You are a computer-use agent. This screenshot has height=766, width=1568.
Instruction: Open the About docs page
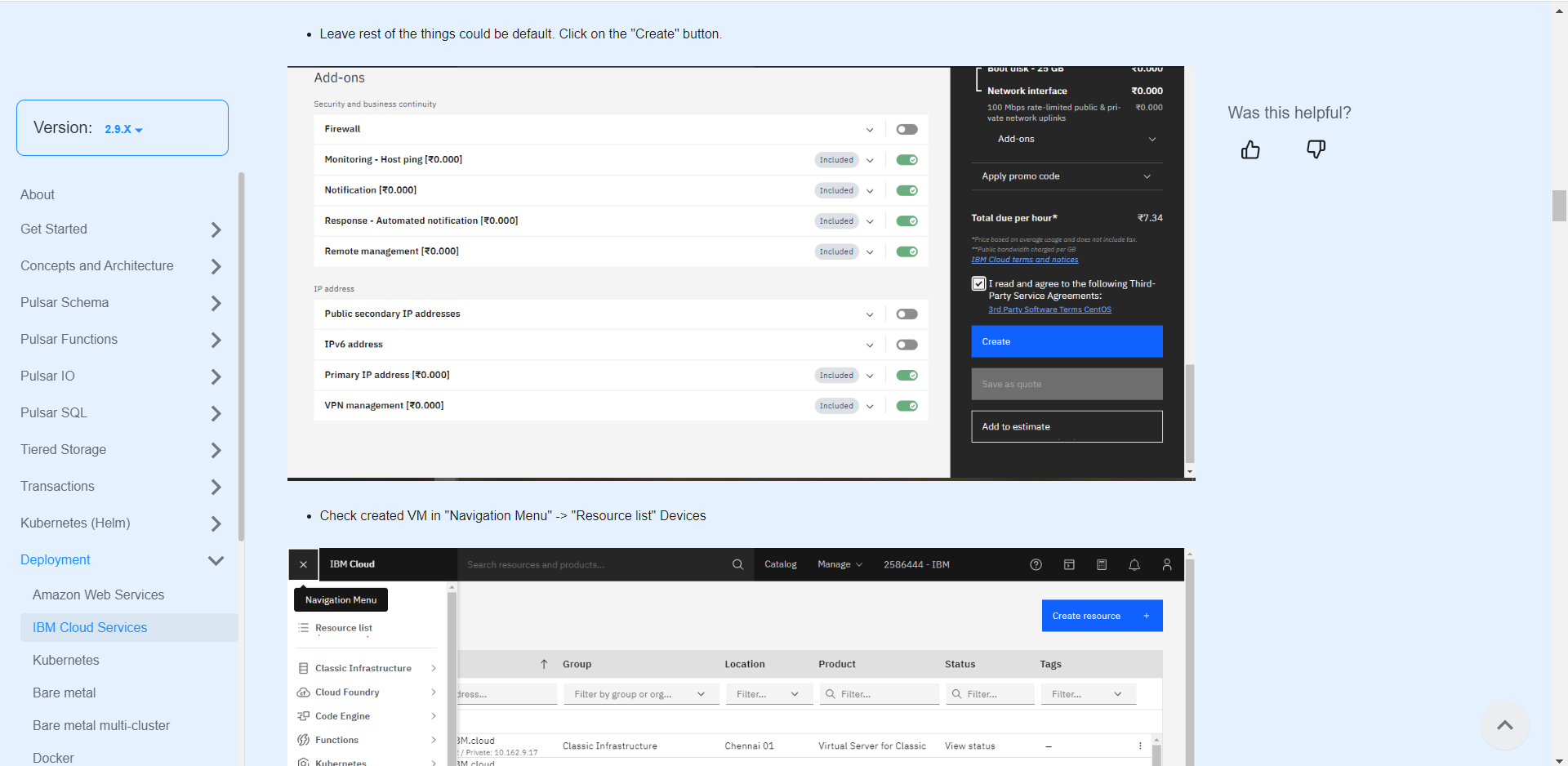[x=38, y=194]
